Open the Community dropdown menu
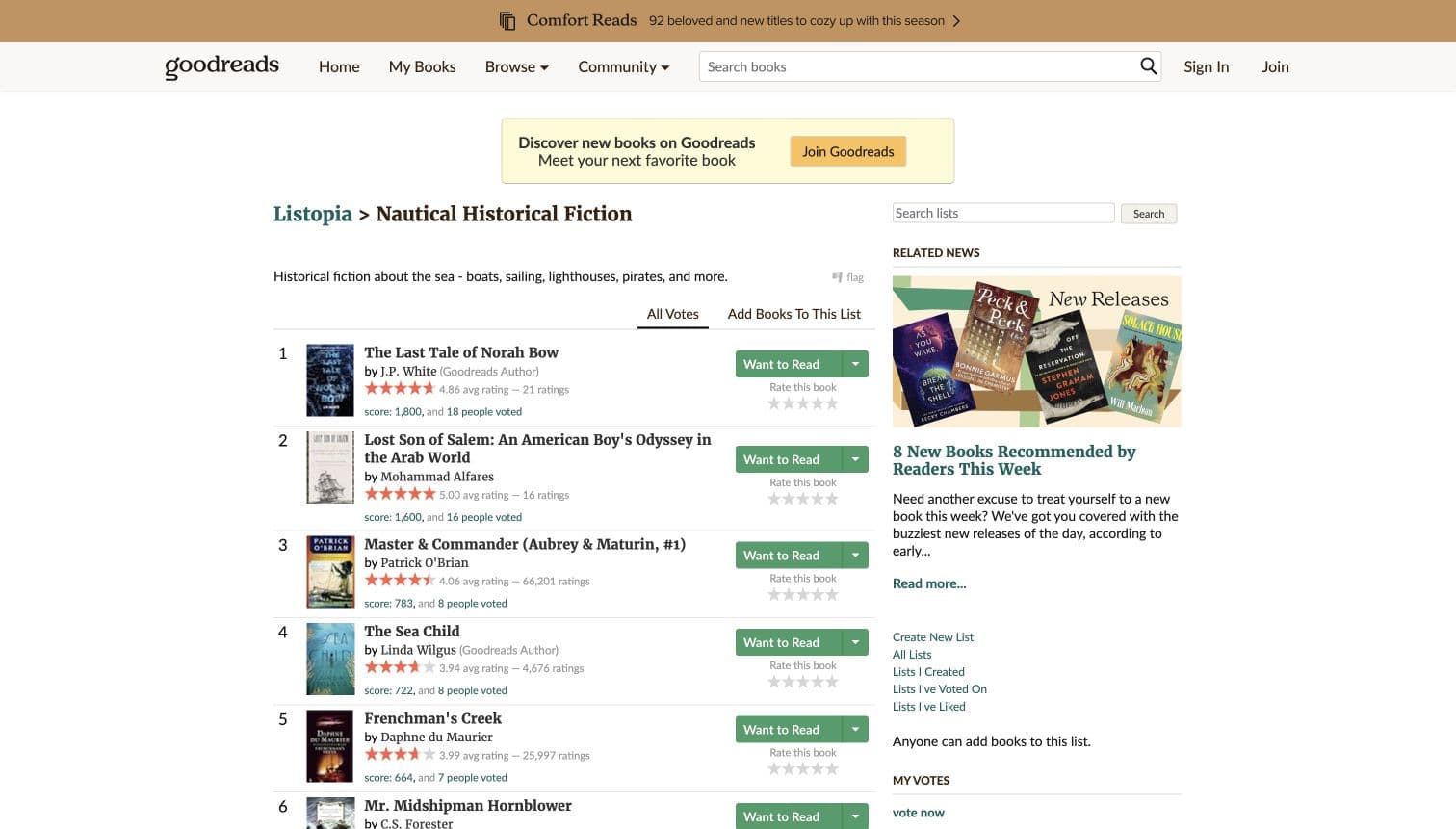Viewport: 1456px width, 829px height. (x=624, y=66)
